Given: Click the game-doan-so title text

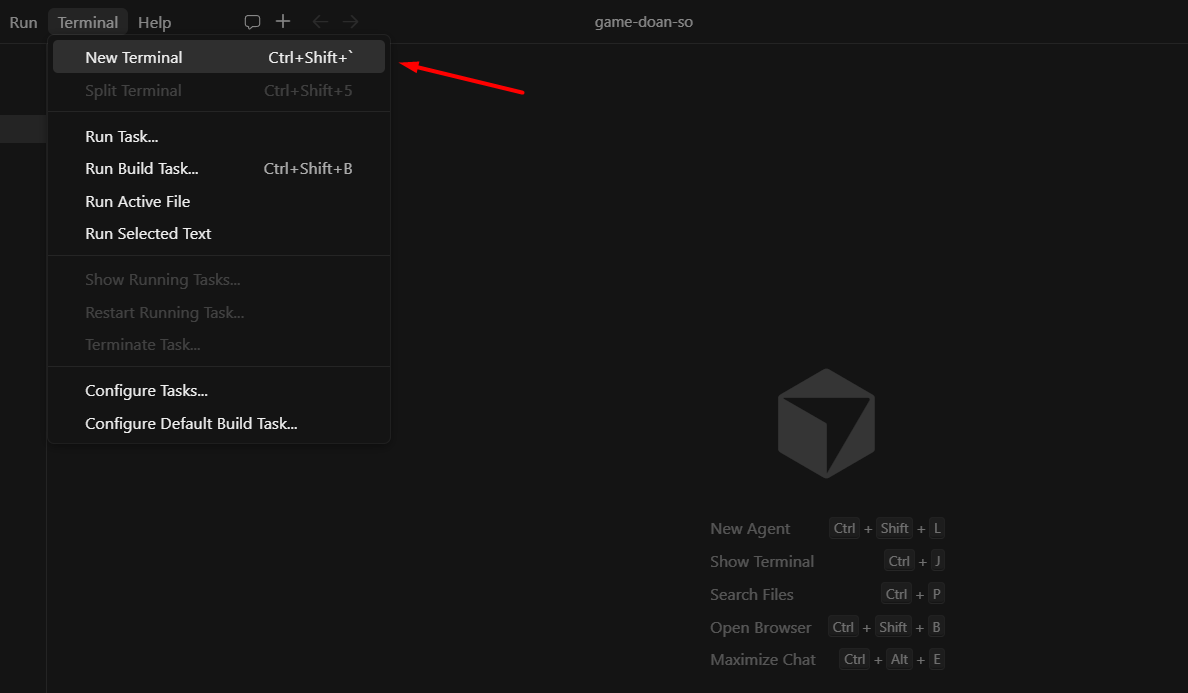Looking at the screenshot, I should click(x=643, y=22).
